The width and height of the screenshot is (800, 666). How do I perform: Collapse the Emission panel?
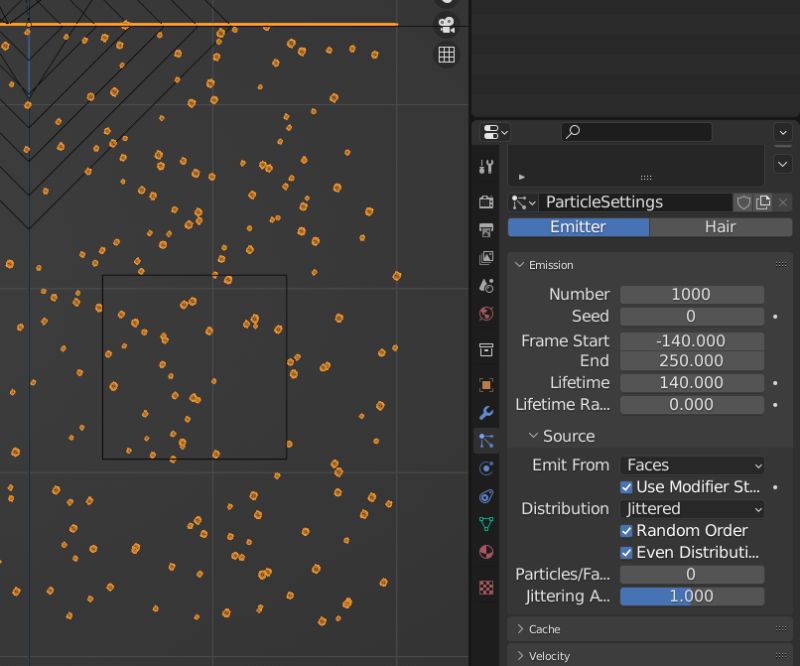click(520, 265)
